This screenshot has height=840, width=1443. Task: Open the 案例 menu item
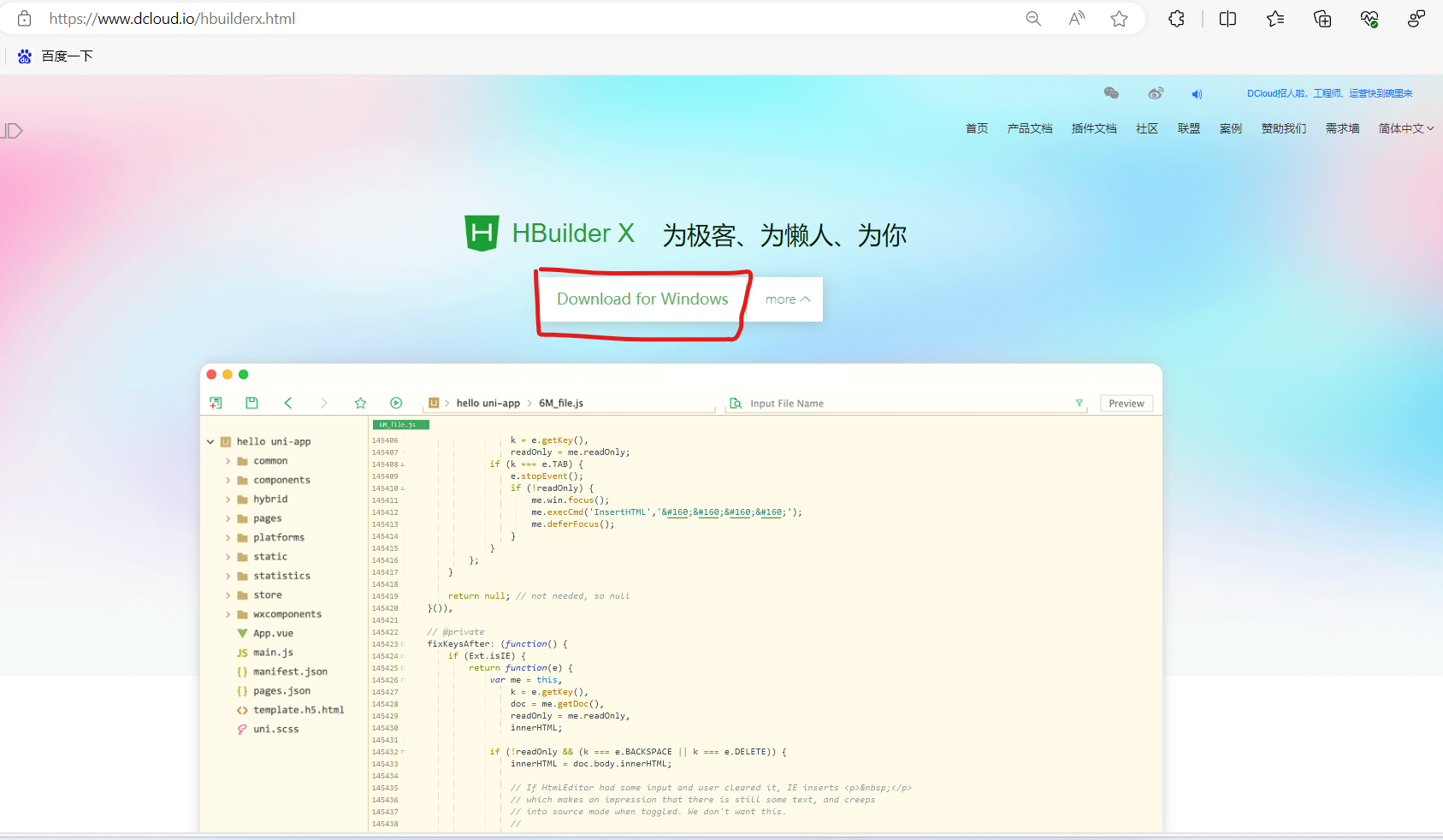1231,128
